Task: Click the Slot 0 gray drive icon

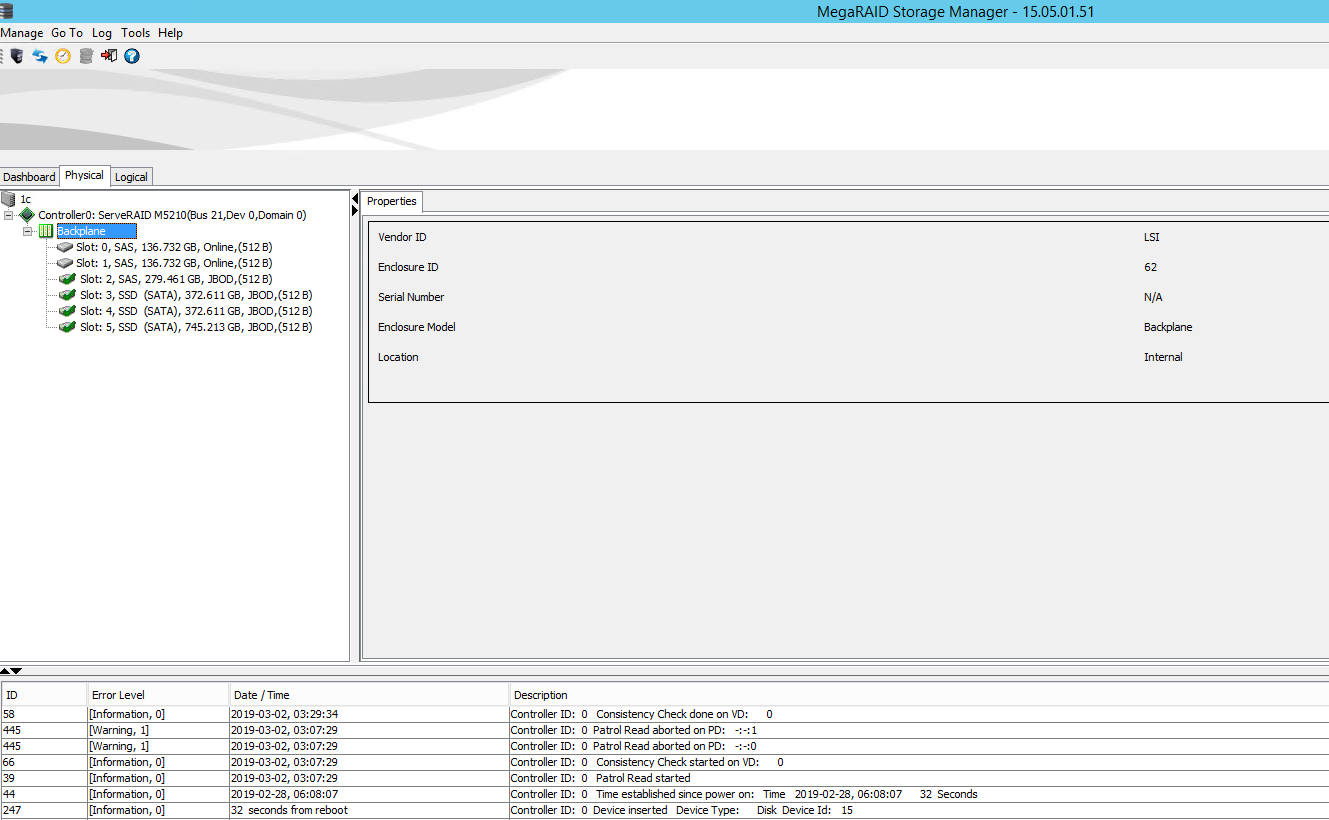Action: (x=65, y=247)
